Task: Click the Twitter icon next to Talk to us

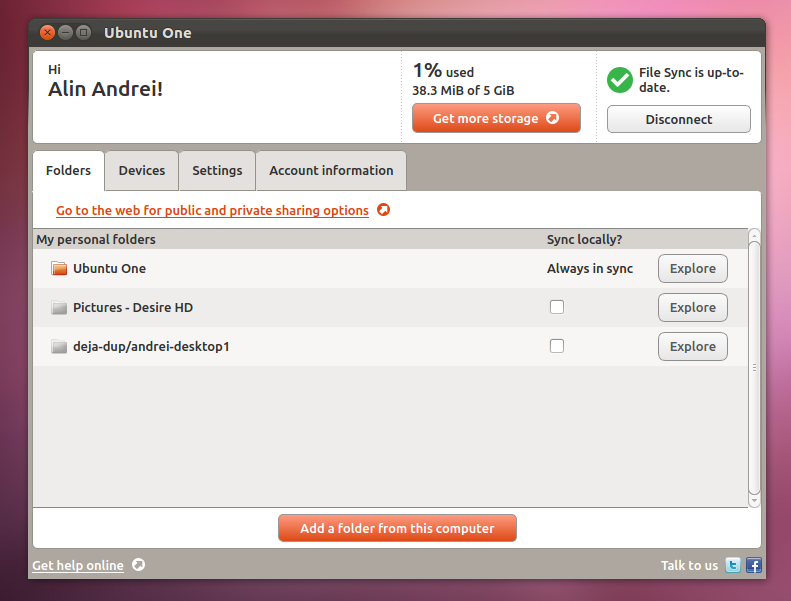Action: [x=732, y=565]
